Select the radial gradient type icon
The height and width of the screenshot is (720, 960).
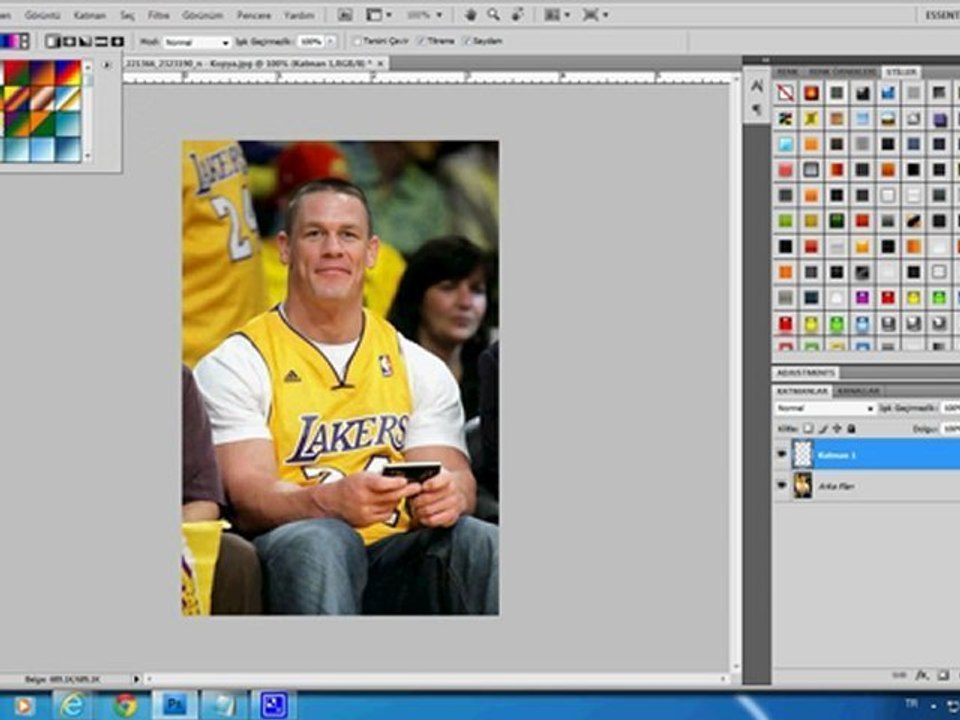pos(69,42)
